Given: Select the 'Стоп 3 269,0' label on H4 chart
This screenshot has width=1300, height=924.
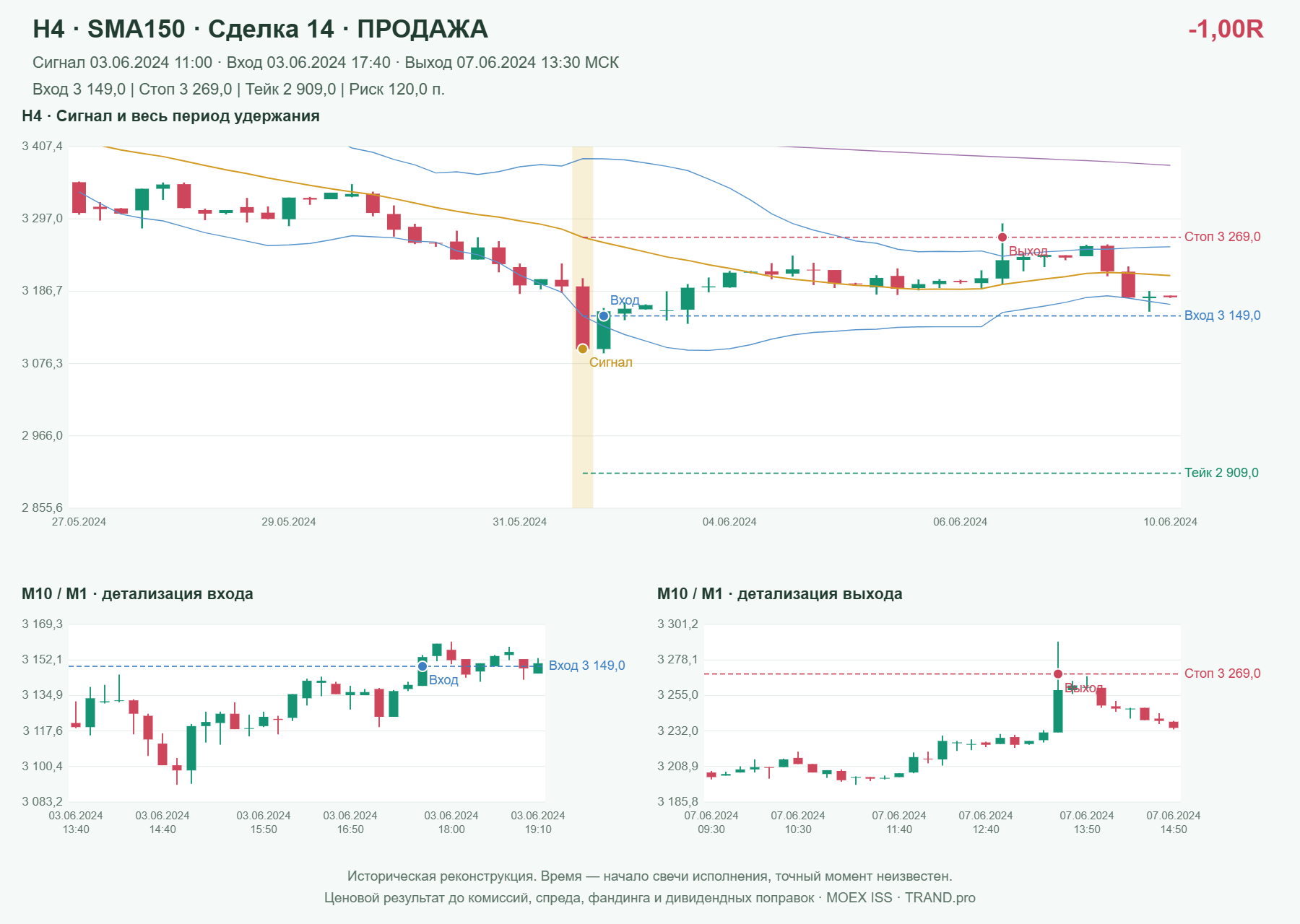Looking at the screenshot, I should 1222,237.
